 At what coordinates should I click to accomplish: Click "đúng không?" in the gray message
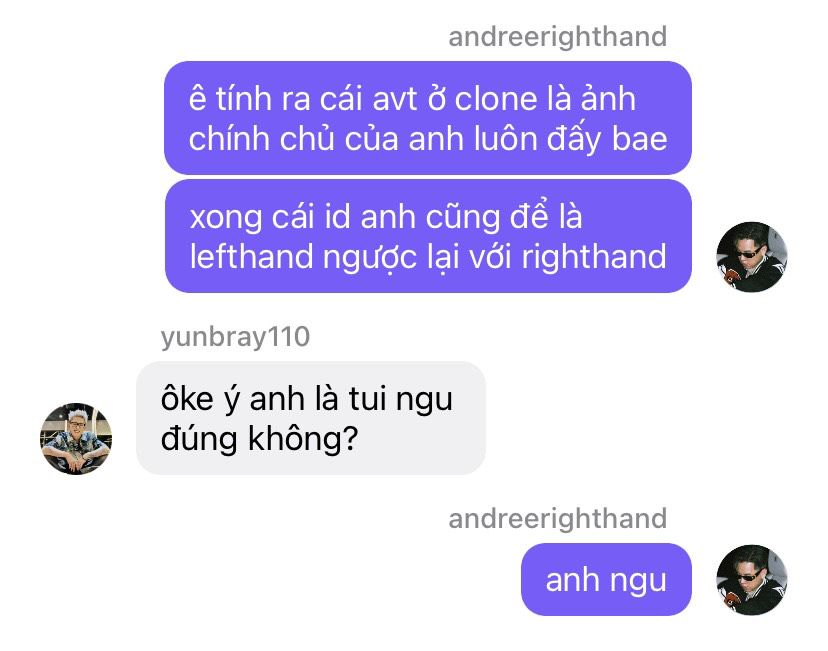(x=259, y=439)
